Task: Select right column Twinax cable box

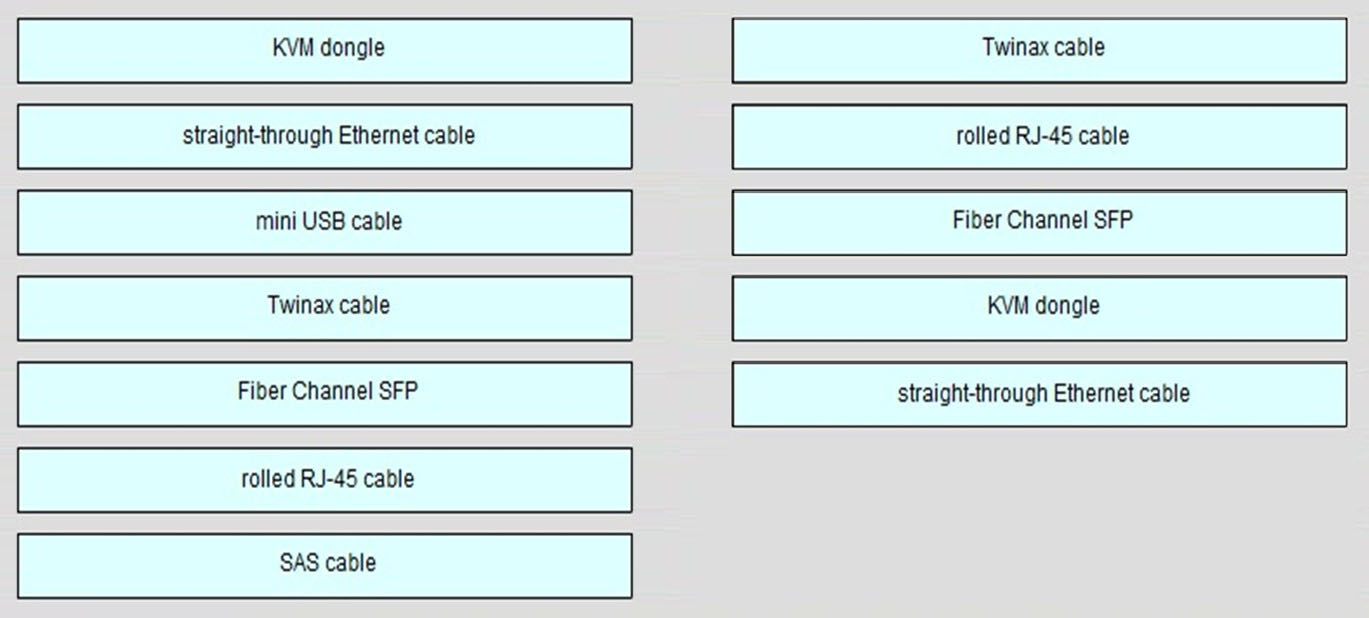Action: 1040,50
